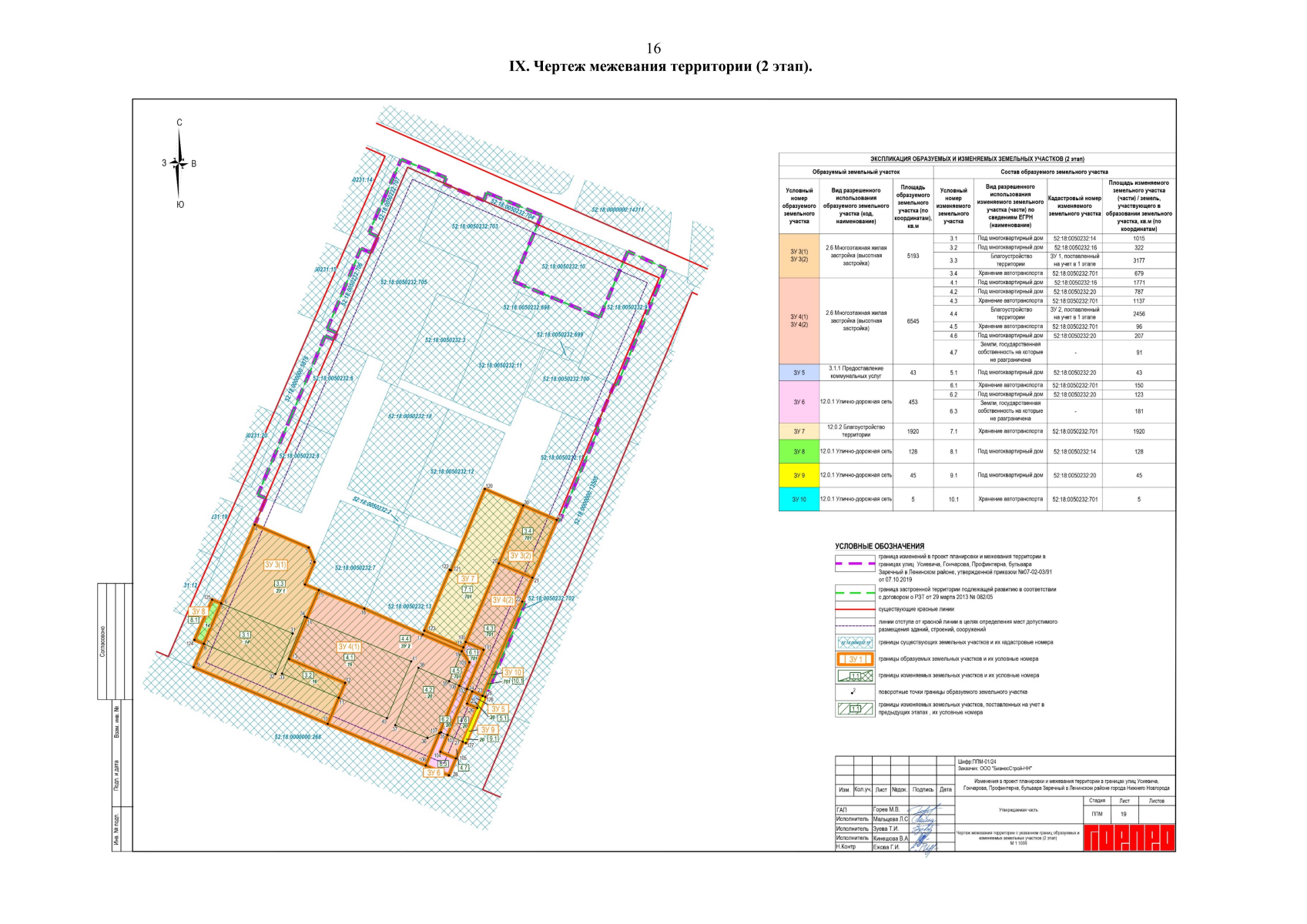Click cadastral number 52:18:0000000:268 on map
Viewport: 1307px width, 924px height.
point(297,737)
